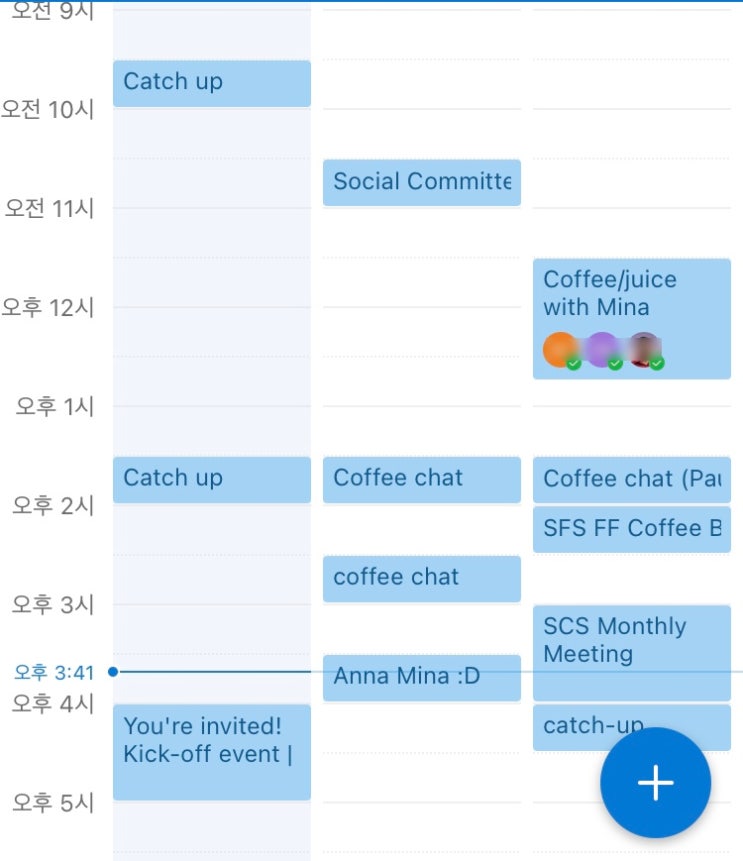743x861 pixels.
Task: Open the You're invited! Kick-off event
Action: click(211, 751)
